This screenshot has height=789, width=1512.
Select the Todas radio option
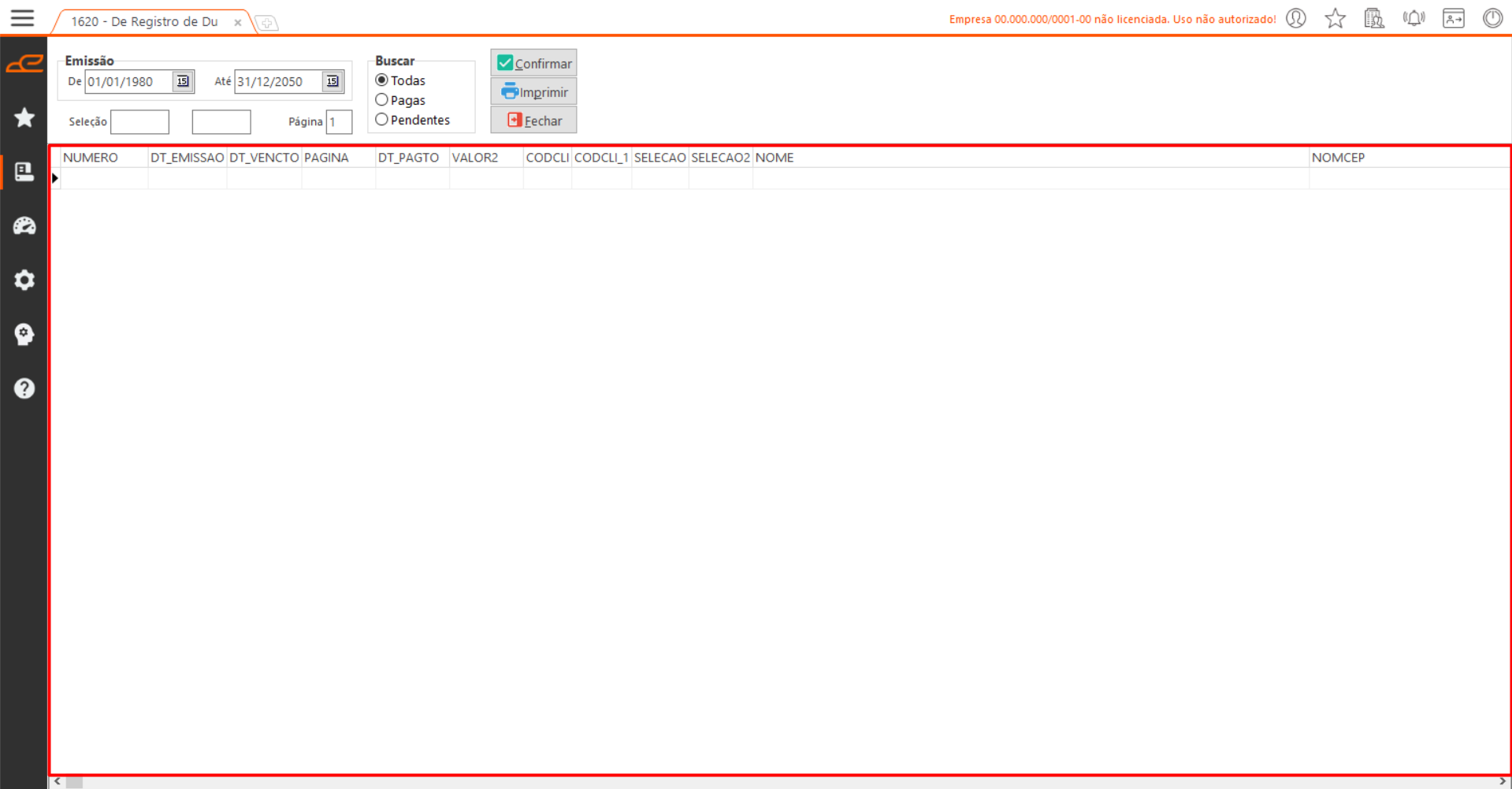click(x=382, y=80)
